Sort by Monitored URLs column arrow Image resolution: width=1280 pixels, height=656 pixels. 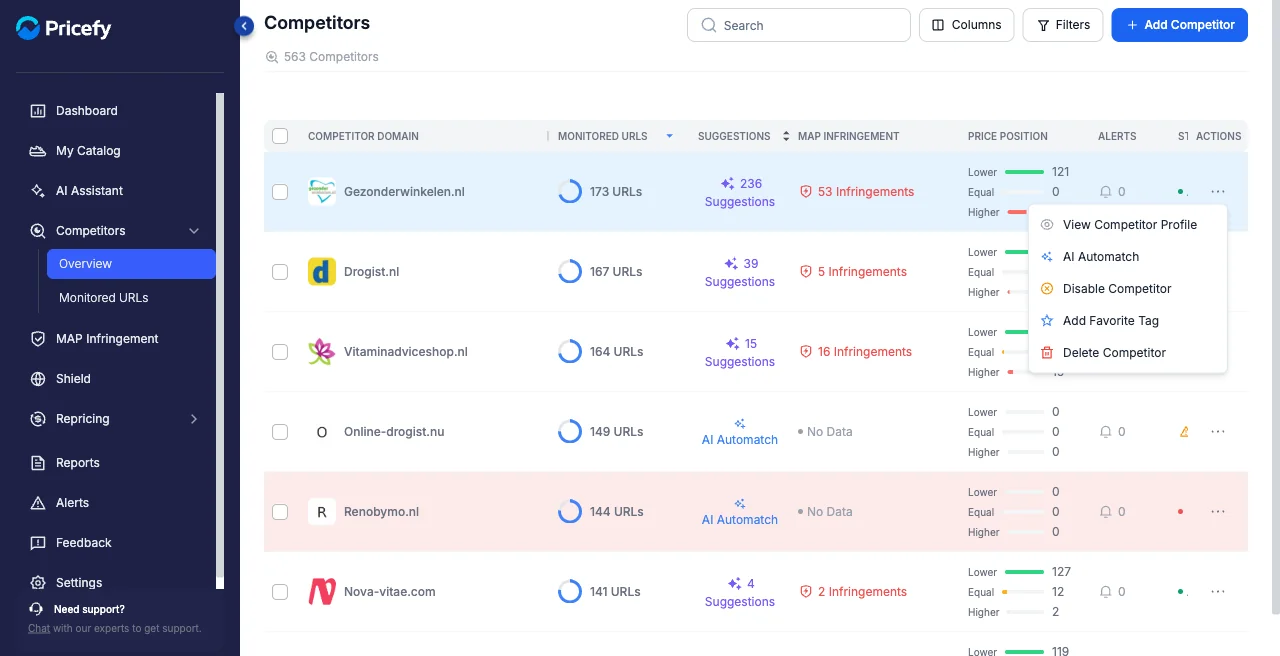click(x=670, y=136)
